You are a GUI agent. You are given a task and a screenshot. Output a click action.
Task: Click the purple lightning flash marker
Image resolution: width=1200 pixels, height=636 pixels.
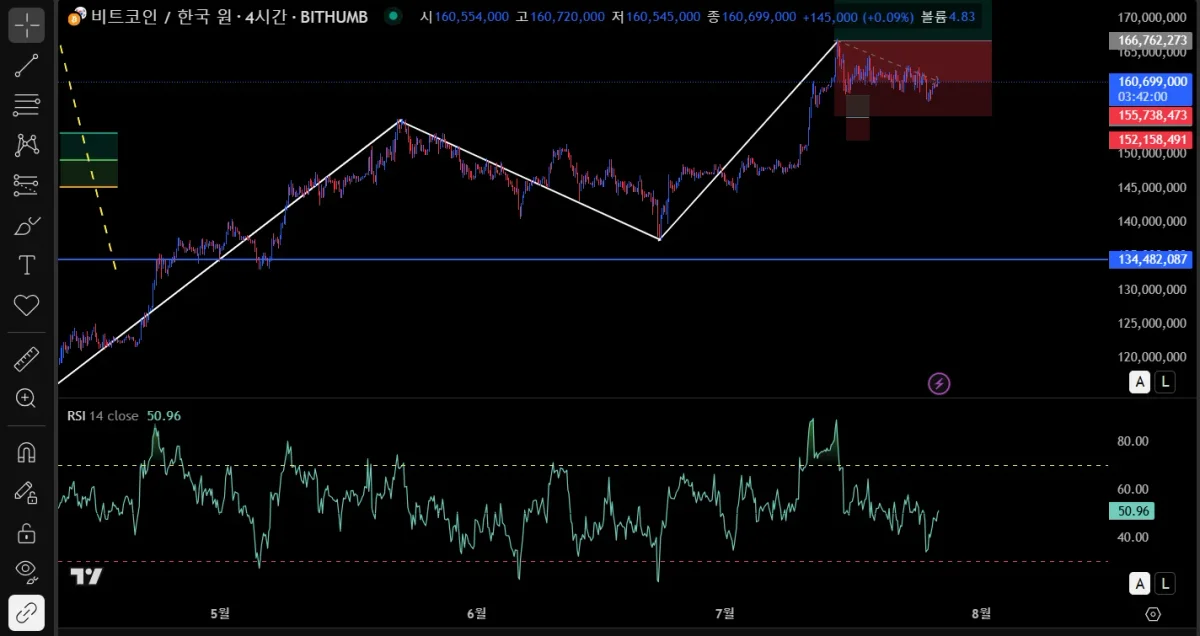click(x=939, y=383)
